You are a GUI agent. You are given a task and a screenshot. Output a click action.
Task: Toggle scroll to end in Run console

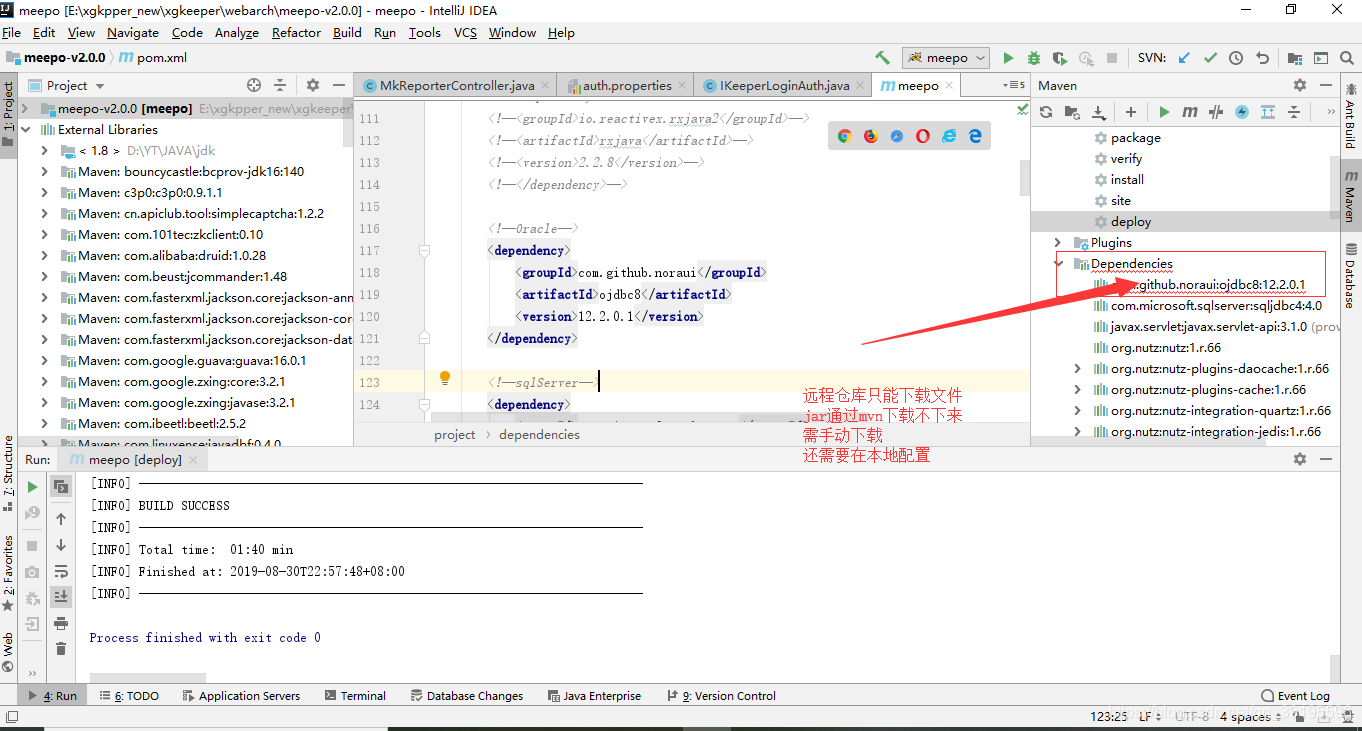[x=61, y=596]
